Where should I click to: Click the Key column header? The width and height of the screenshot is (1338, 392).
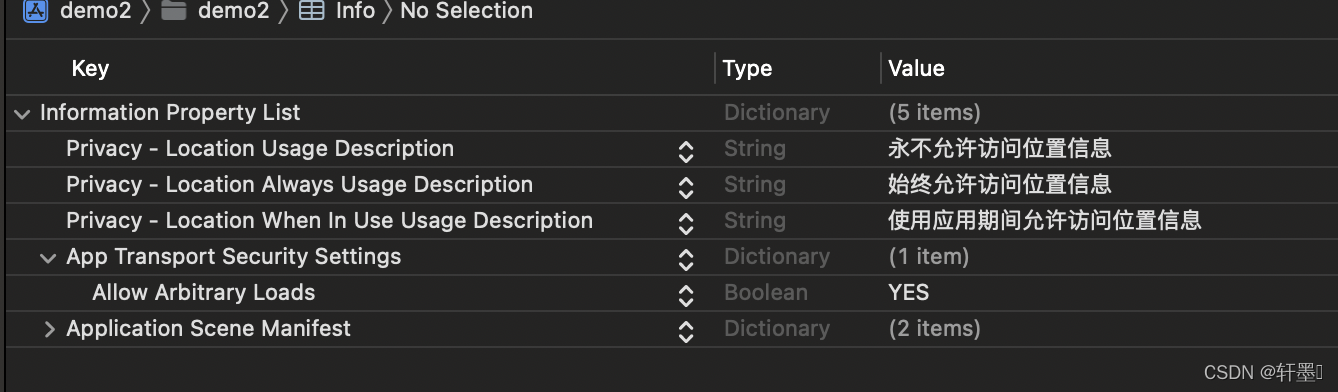point(90,68)
